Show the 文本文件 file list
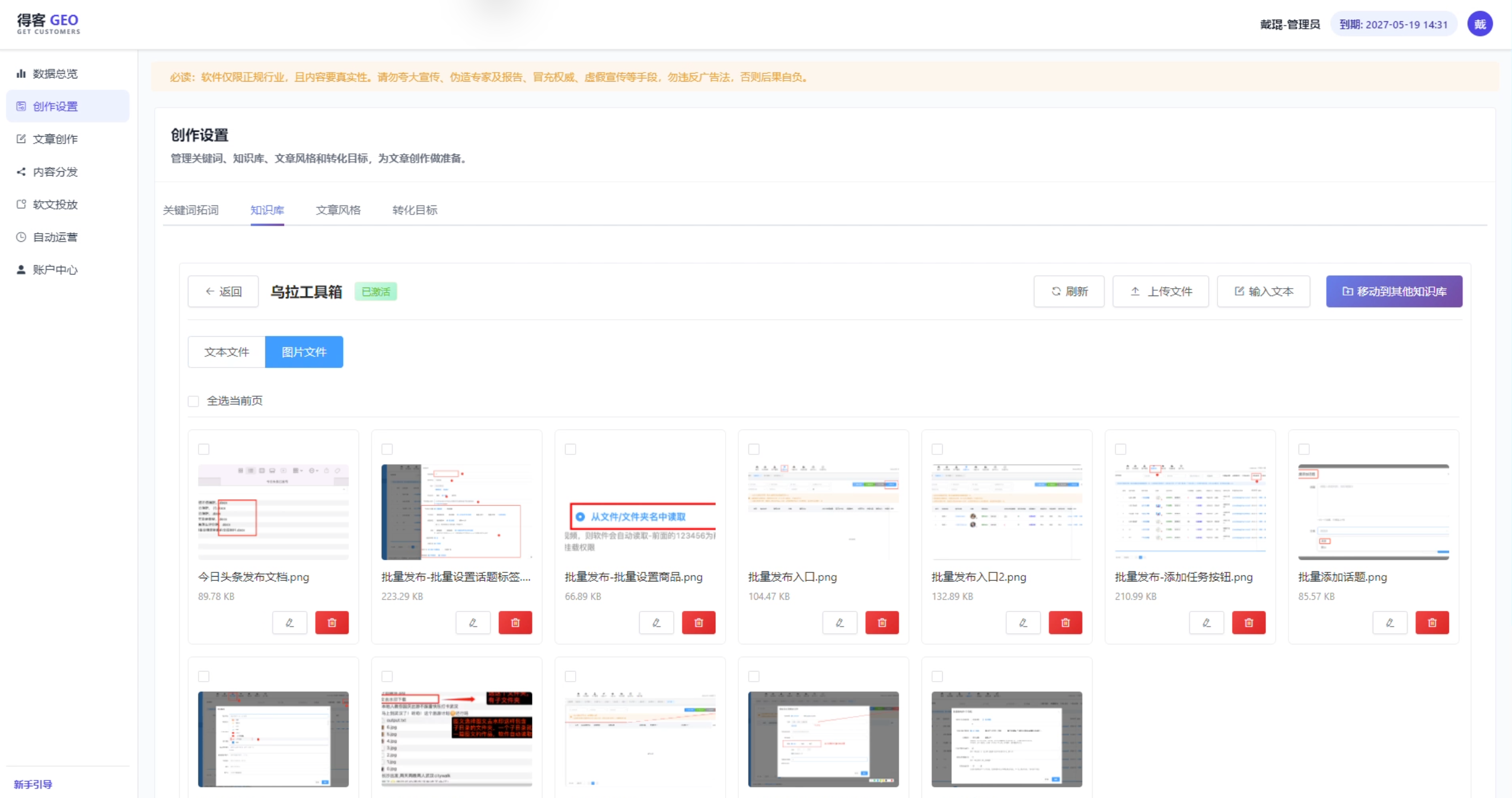This screenshot has height=798, width=1512. pos(227,352)
